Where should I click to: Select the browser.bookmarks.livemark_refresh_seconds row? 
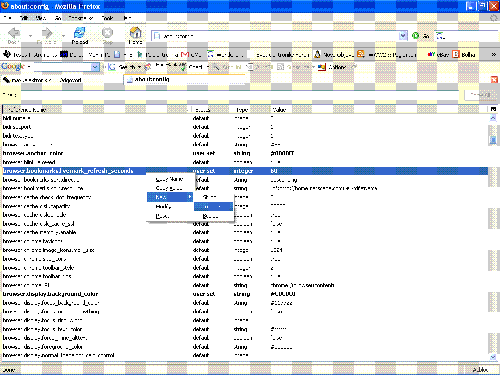click(x=245, y=171)
